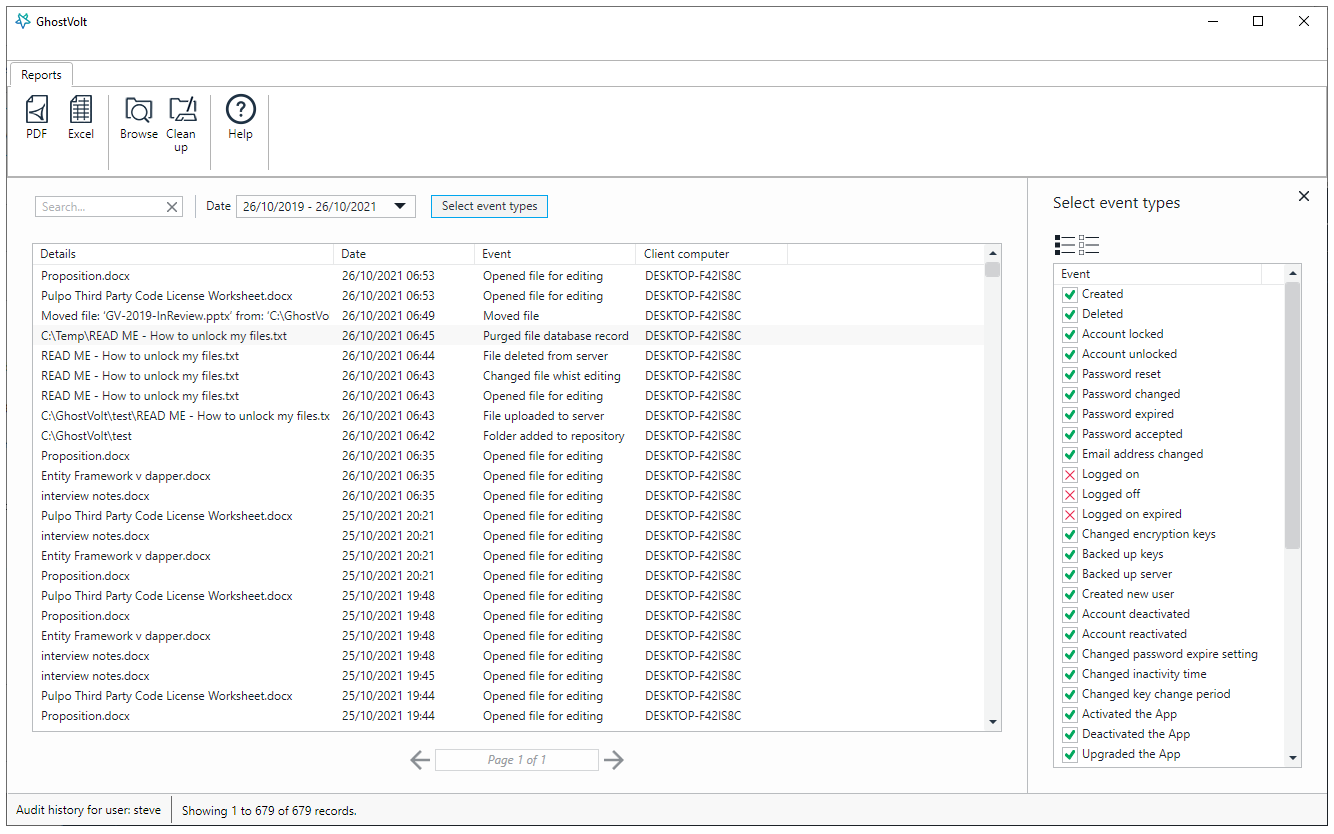Click audit table scrollbar up arrow

[x=993, y=254]
